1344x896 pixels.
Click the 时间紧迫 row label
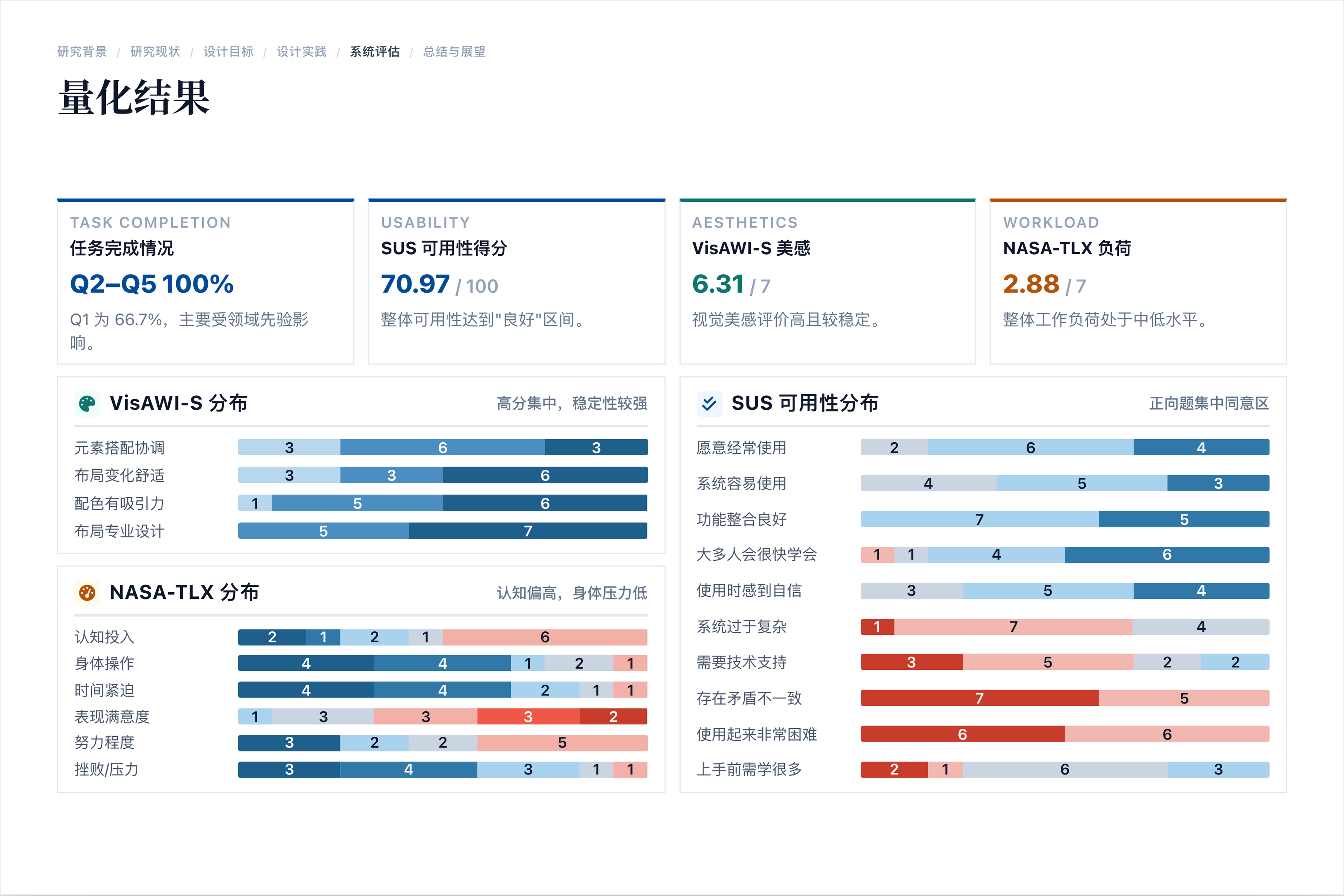coord(105,690)
